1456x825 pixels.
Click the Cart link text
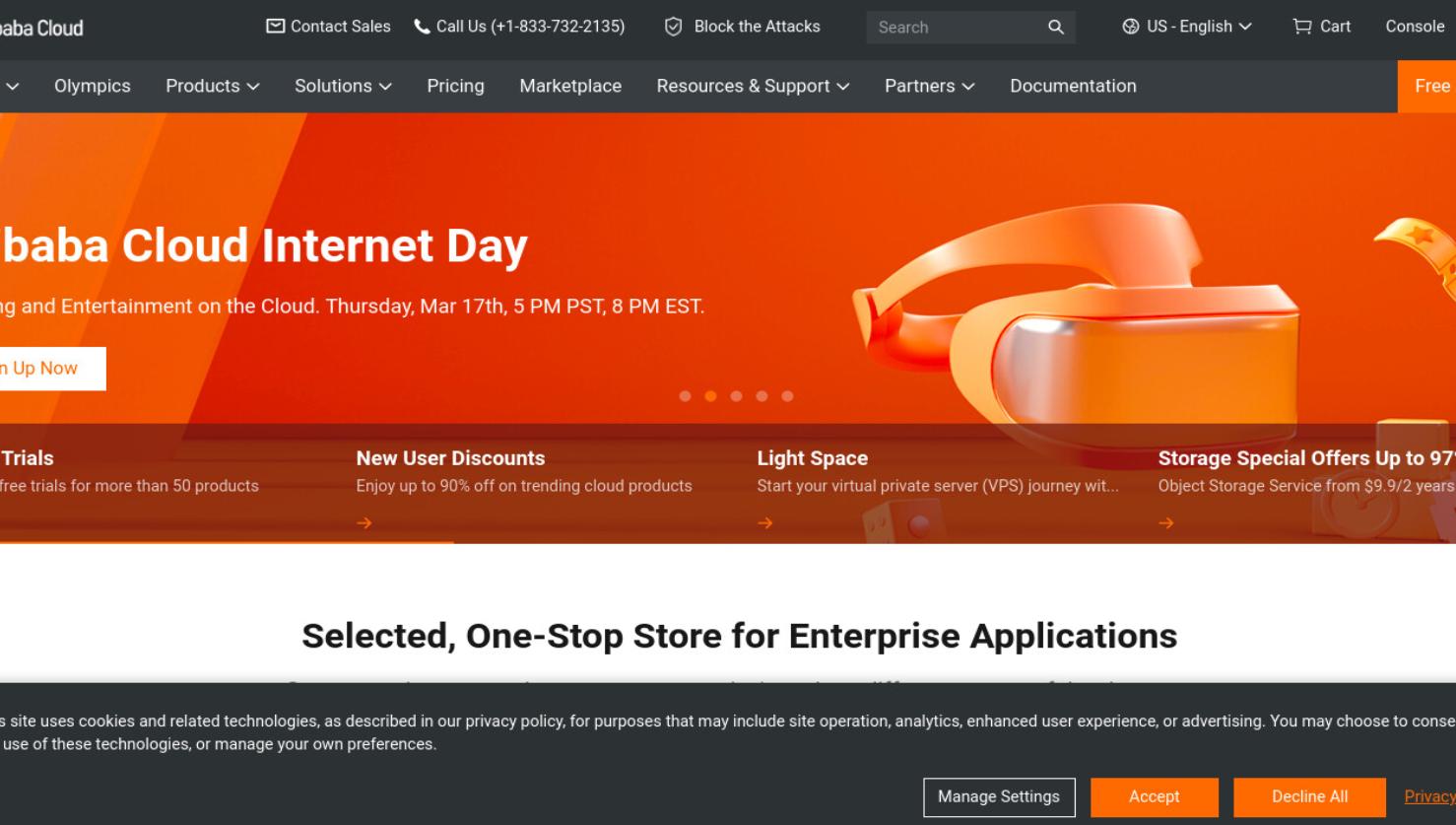pyautogui.click(x=1335, y=27)
